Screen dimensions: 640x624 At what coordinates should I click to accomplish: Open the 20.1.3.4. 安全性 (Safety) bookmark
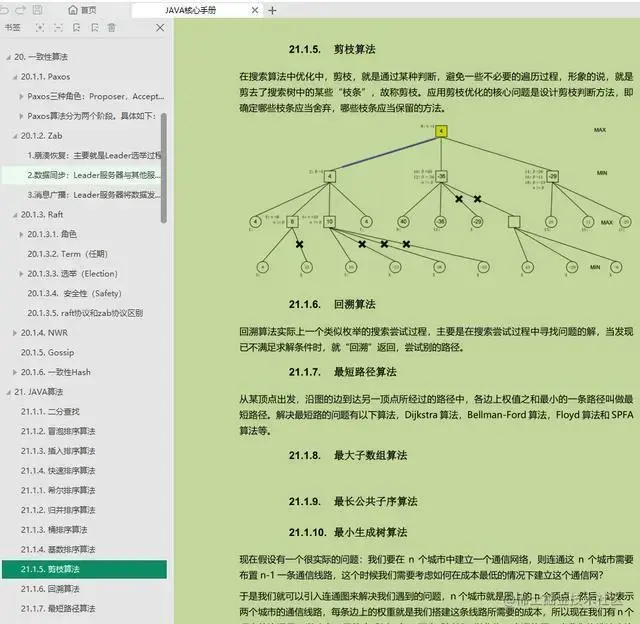coord(74,293)
